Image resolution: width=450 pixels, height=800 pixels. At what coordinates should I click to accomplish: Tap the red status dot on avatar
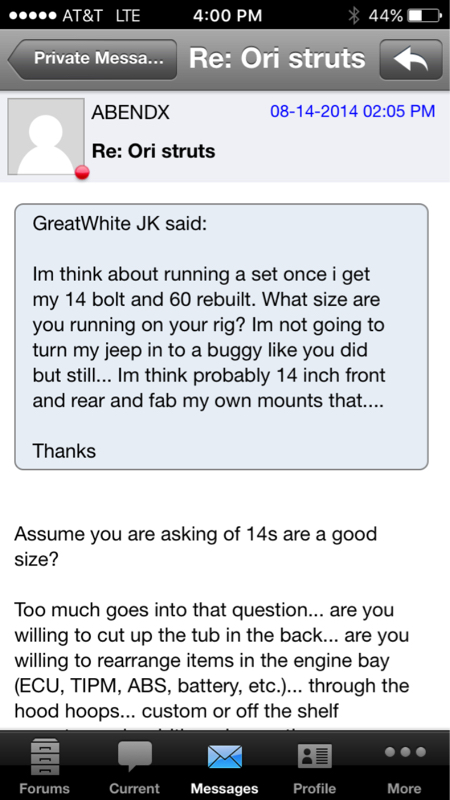[82, 172]
